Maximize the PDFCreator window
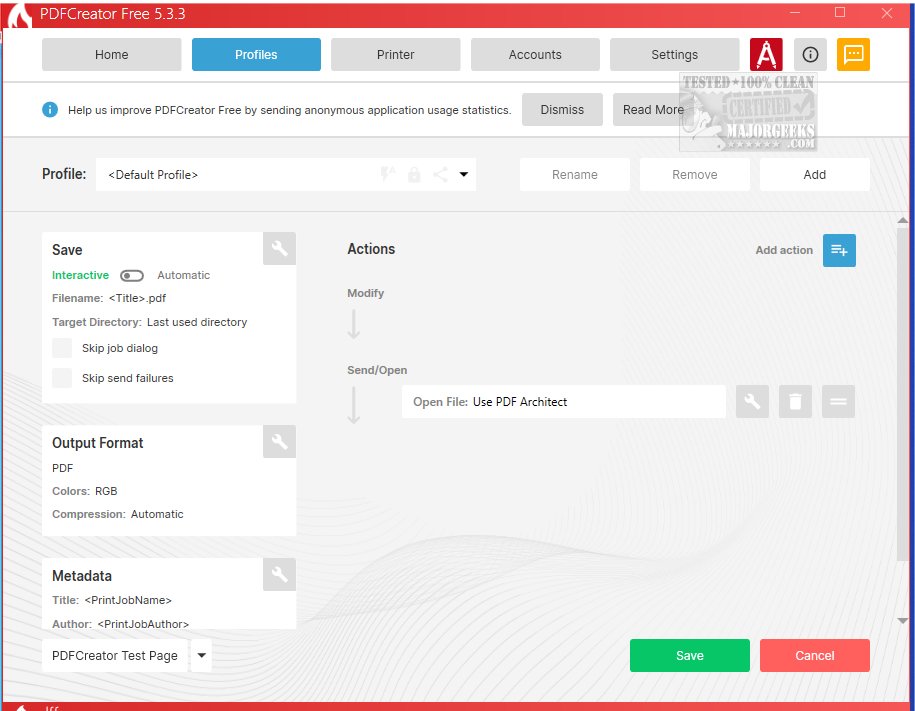 click(840, 12)
